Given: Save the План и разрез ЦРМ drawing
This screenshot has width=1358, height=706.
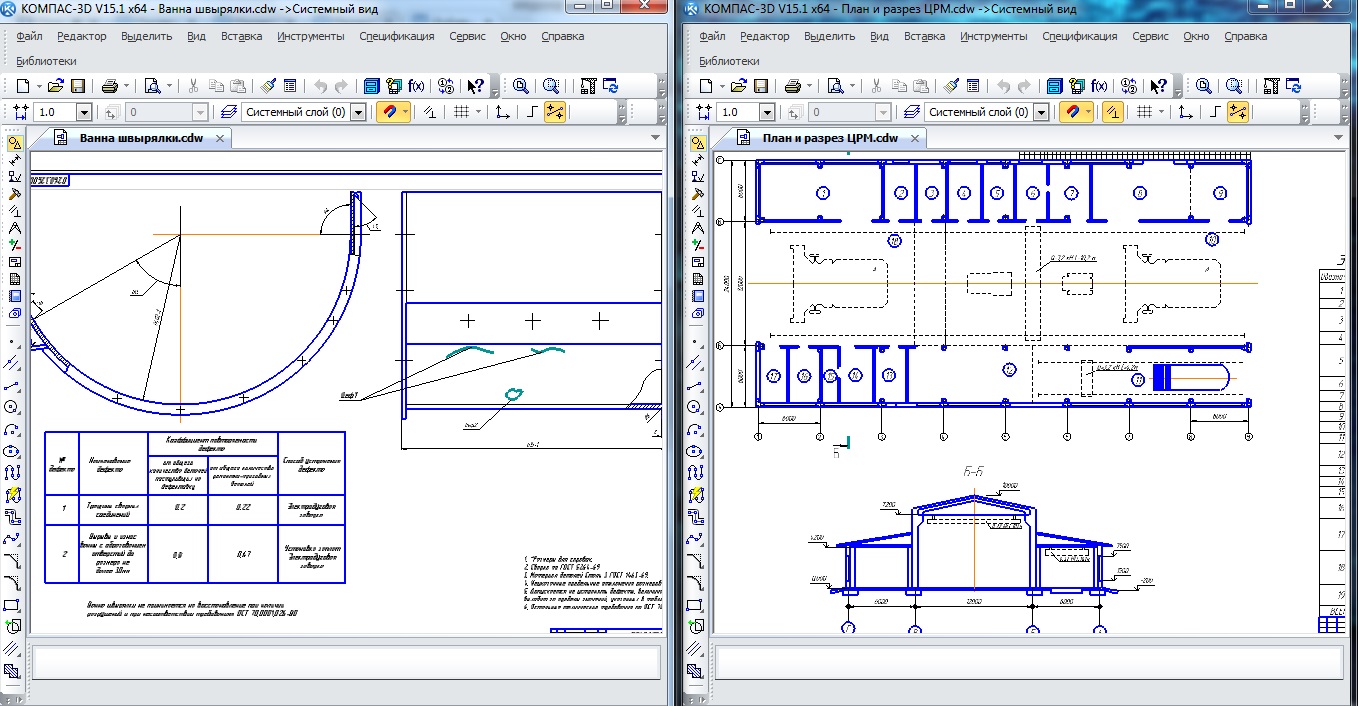Looking at the screenshot, I should click(761, 86).
